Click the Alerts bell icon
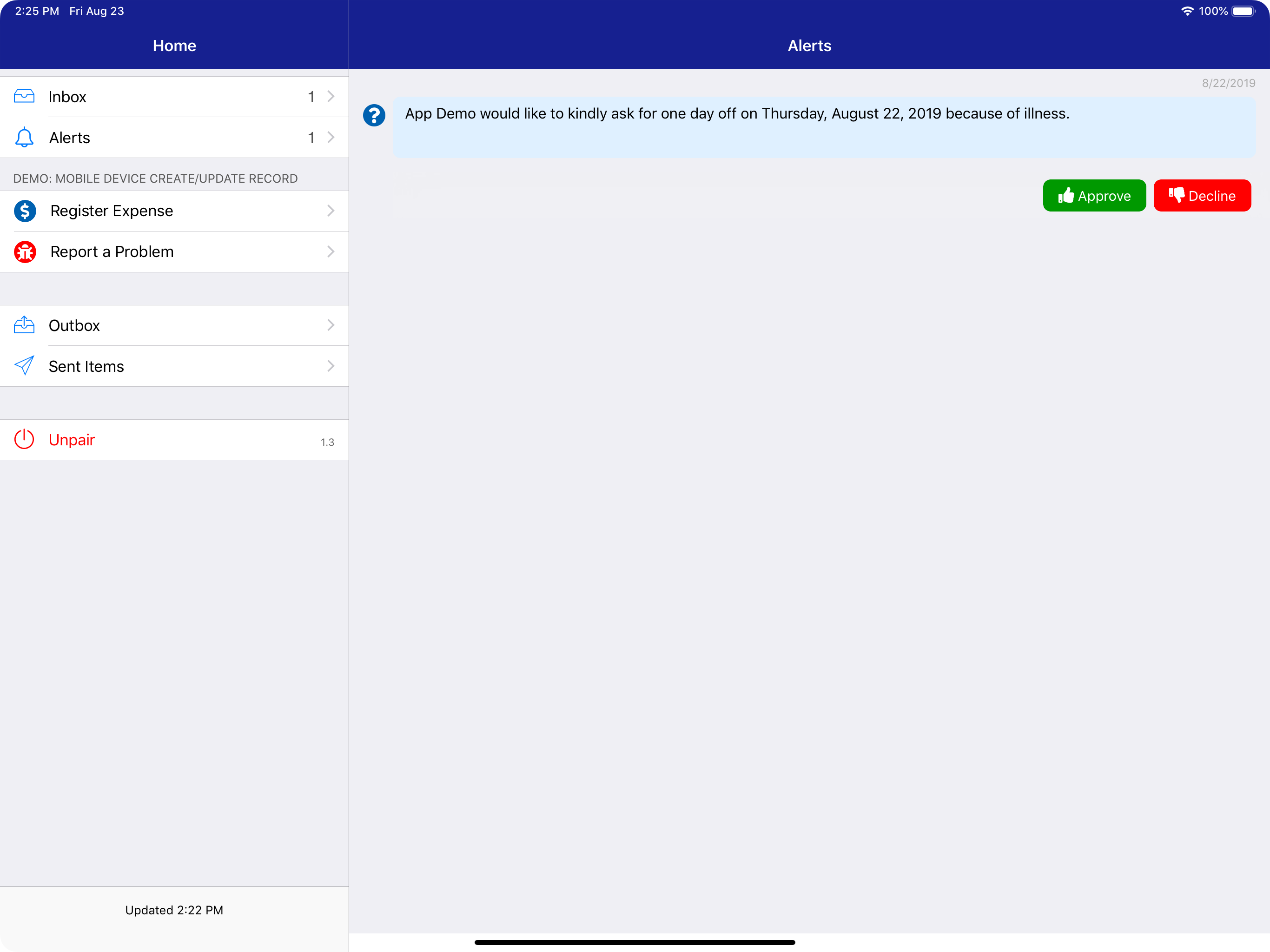The width and height of the screenshot is (1270, 952). pyautogui.click(x=24, y=137)
